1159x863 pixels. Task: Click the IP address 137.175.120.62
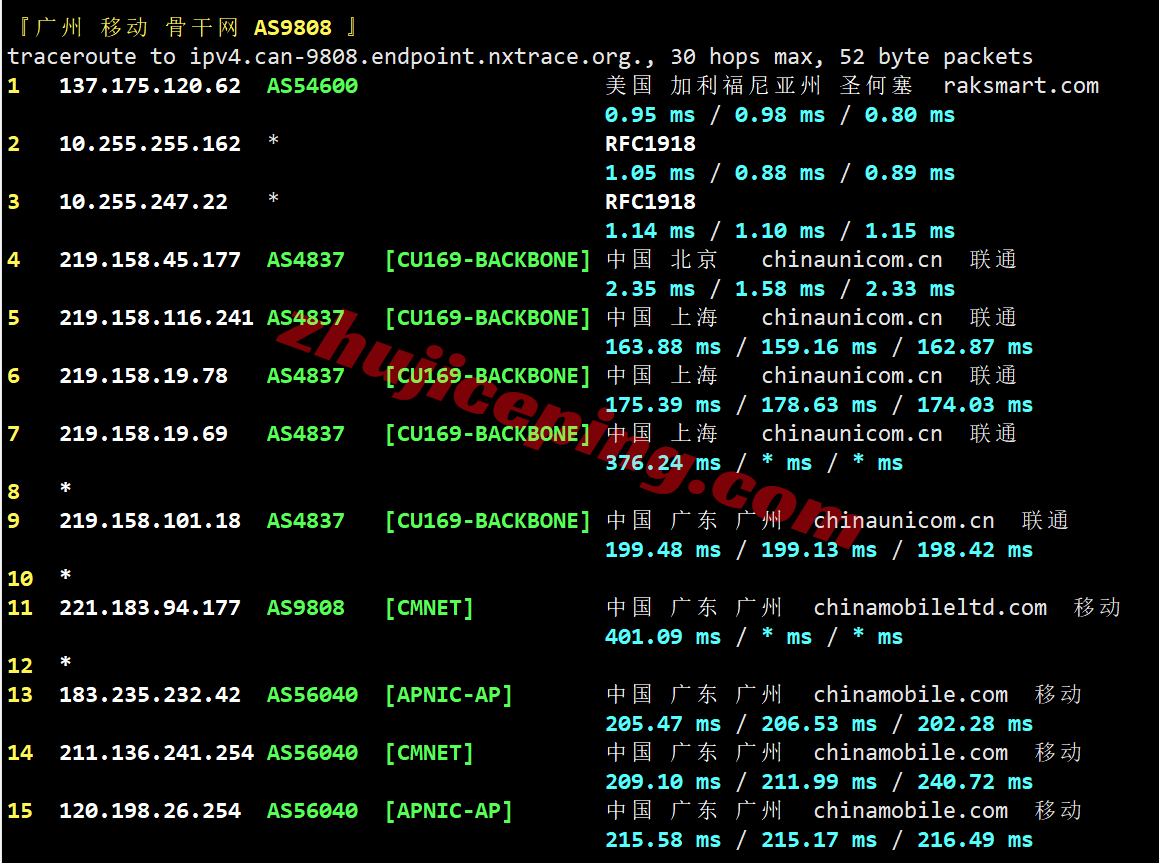point(150,86)
